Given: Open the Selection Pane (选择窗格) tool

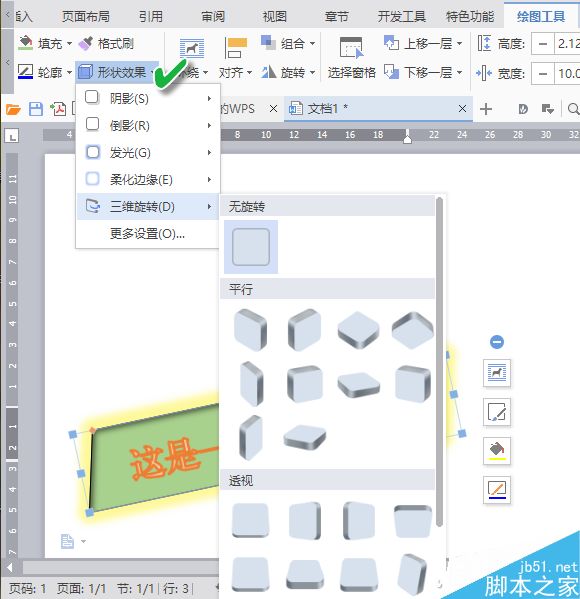Looking at the screenshot, I should (351, 57).
